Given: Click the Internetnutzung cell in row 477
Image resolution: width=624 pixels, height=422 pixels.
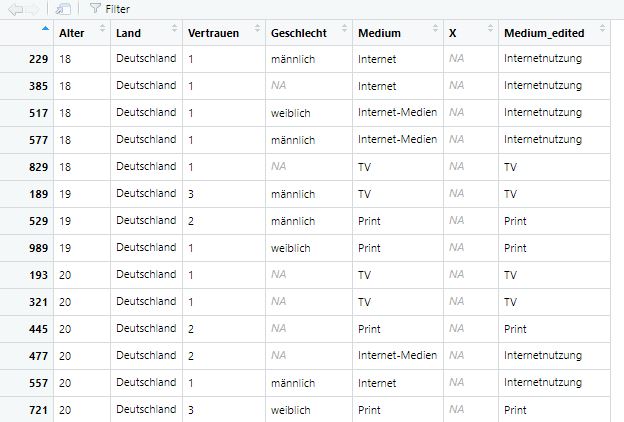Looking at the screenshot, I should [x=542, y=355].
